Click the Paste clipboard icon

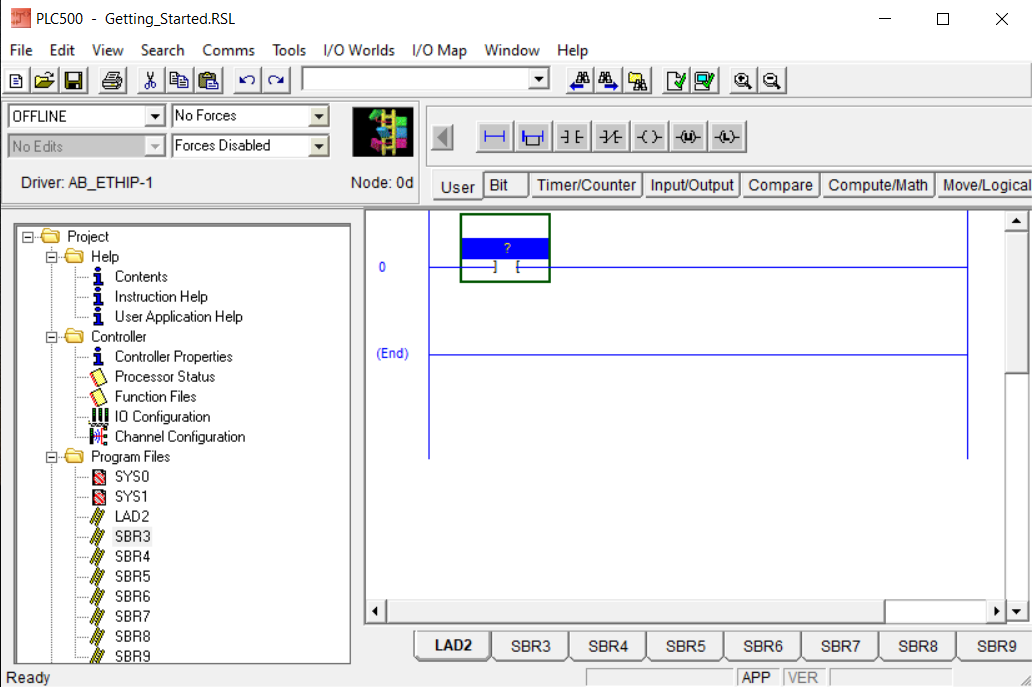[x=209, y=80]
